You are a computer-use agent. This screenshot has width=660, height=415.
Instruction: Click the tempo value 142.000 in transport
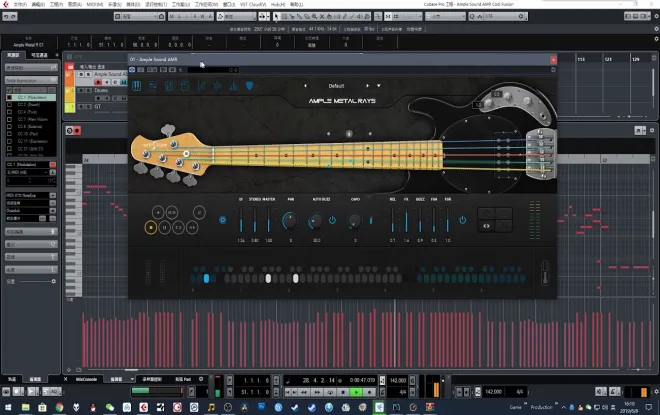tap(398, 380)
